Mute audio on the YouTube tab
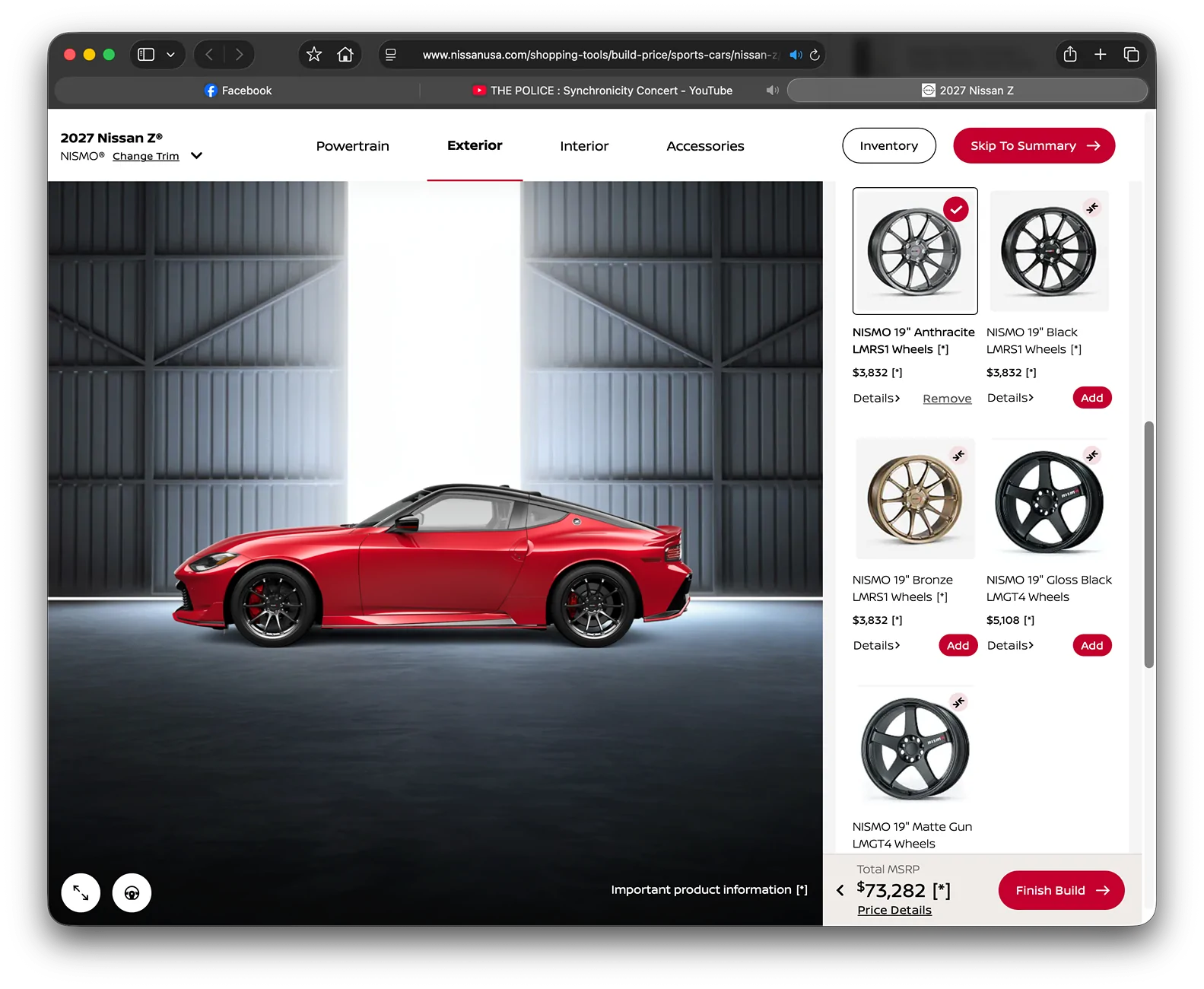Viewport: 1204px width, 989px height. click(x=773, y=91)
